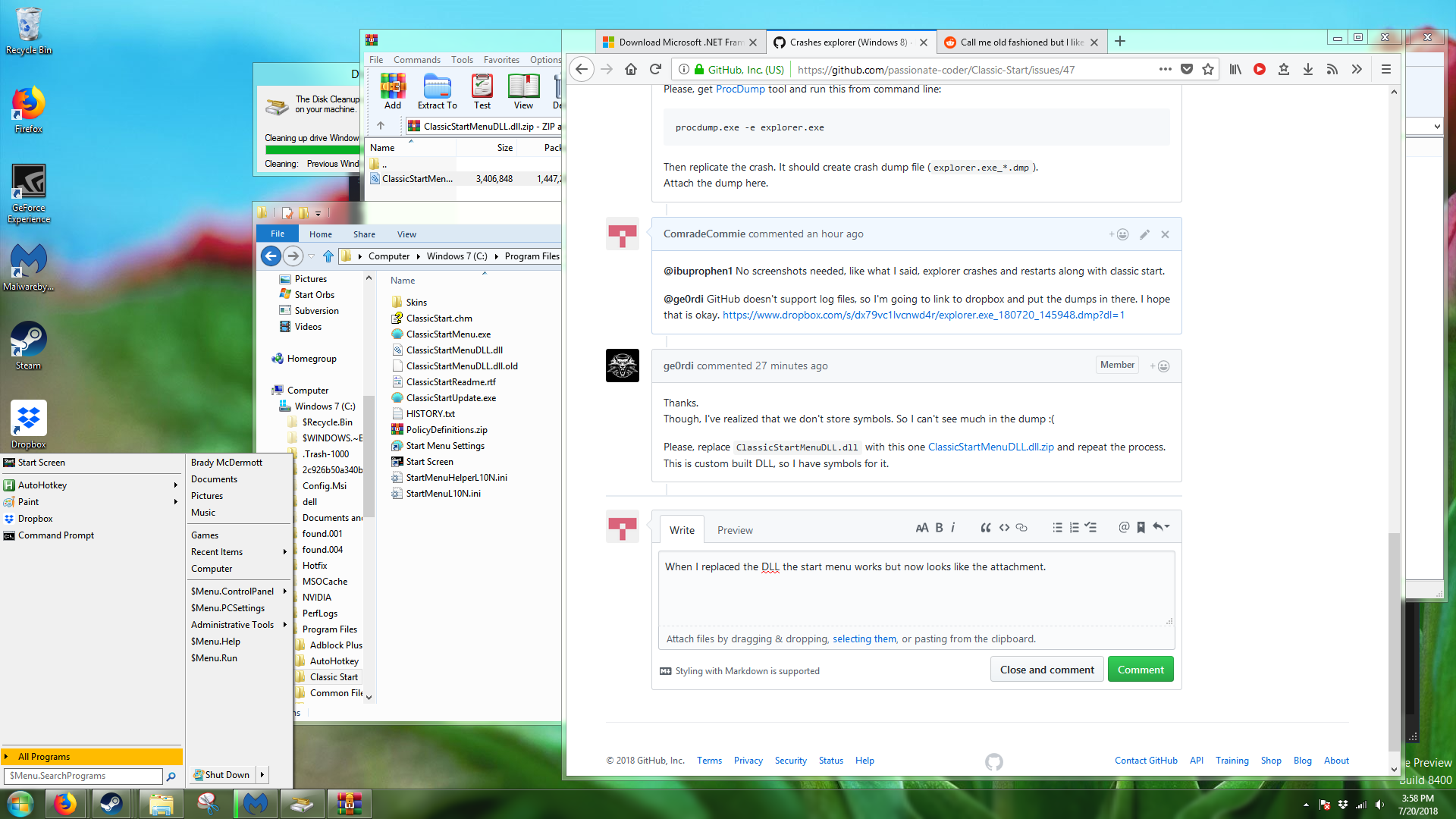Show more toolbar items with the double chevron
This screenshot has width=1456, height=819.
coord(1357,69)
